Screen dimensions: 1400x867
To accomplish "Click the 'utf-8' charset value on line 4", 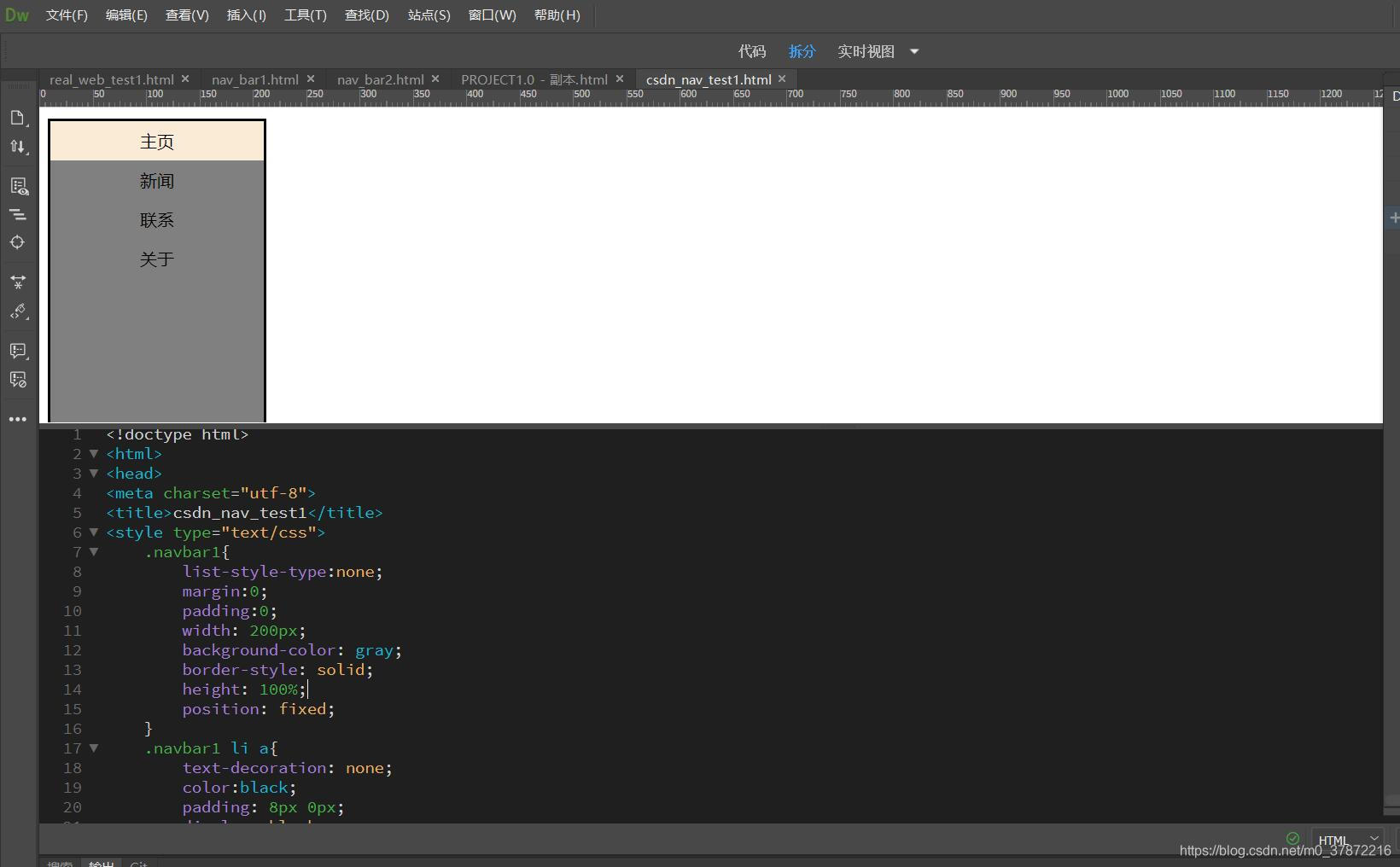I will pyautogui.click(x=273, y=493).
